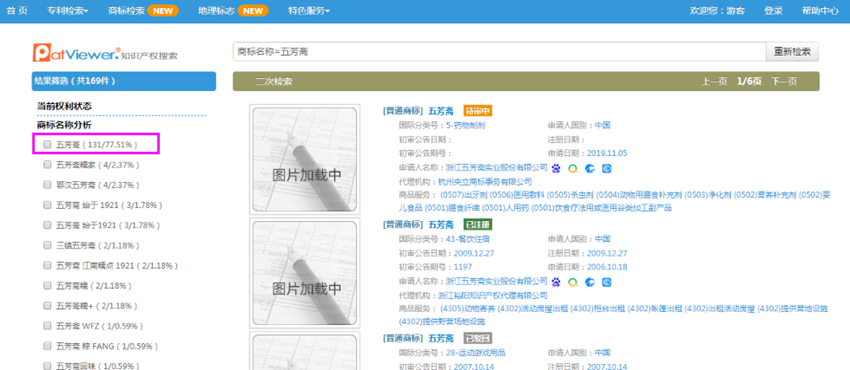This screenshot has height=370, width=850.
Task: Open 地理标志 in top navigation
Action: (x=216, y=11)
